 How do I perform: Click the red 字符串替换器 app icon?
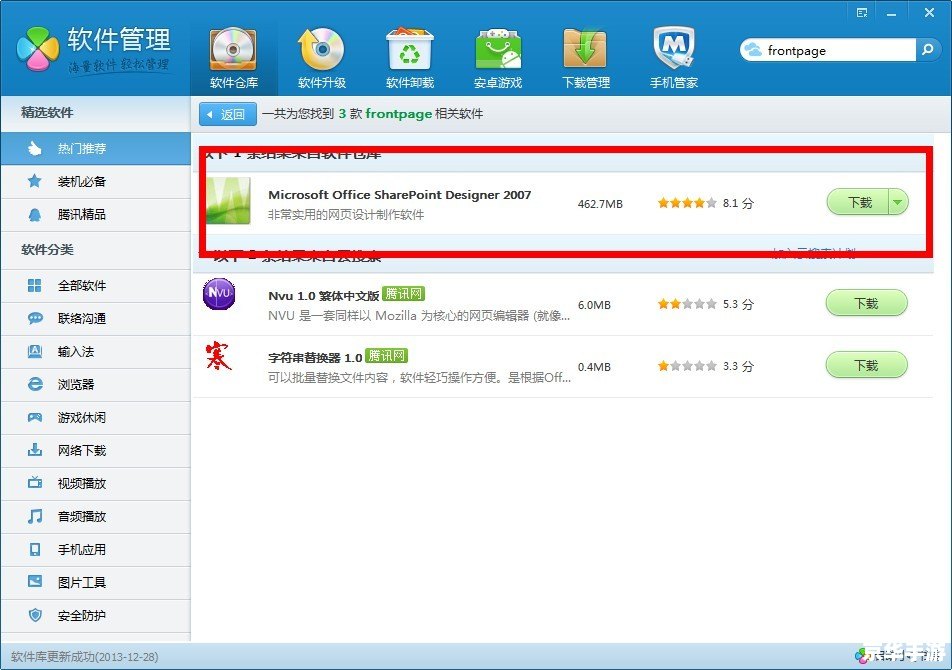point(219,356)
